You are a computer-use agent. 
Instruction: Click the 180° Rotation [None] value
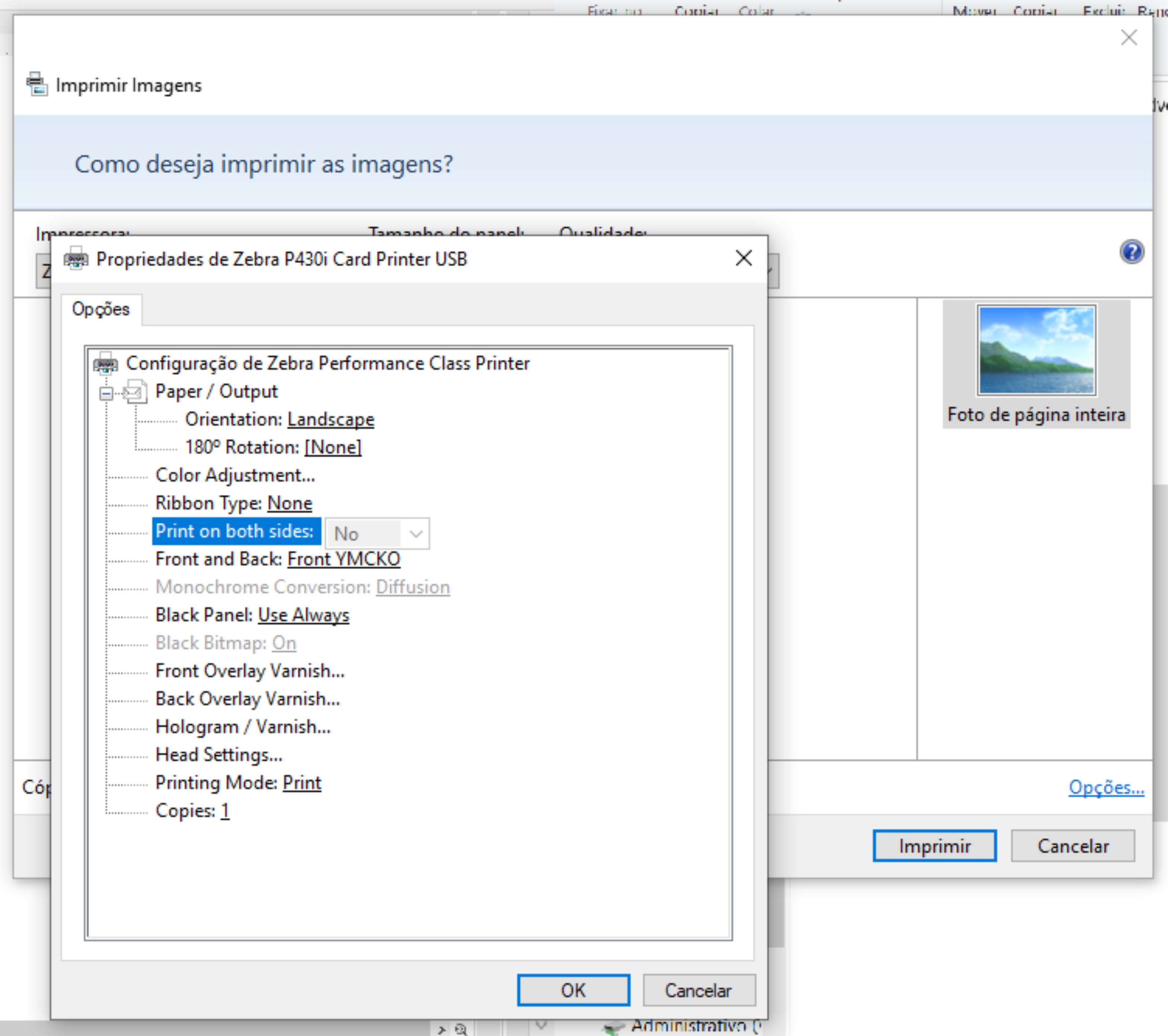point(333,448)
